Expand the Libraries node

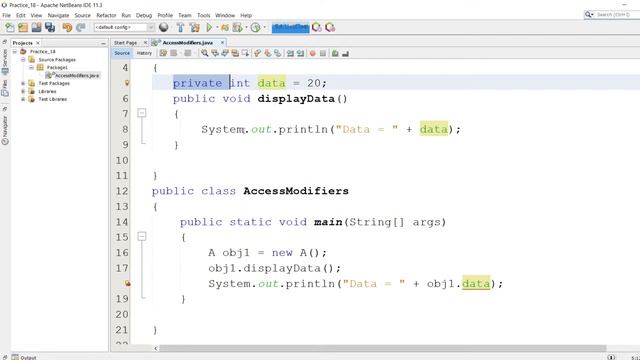coord(23,91)
